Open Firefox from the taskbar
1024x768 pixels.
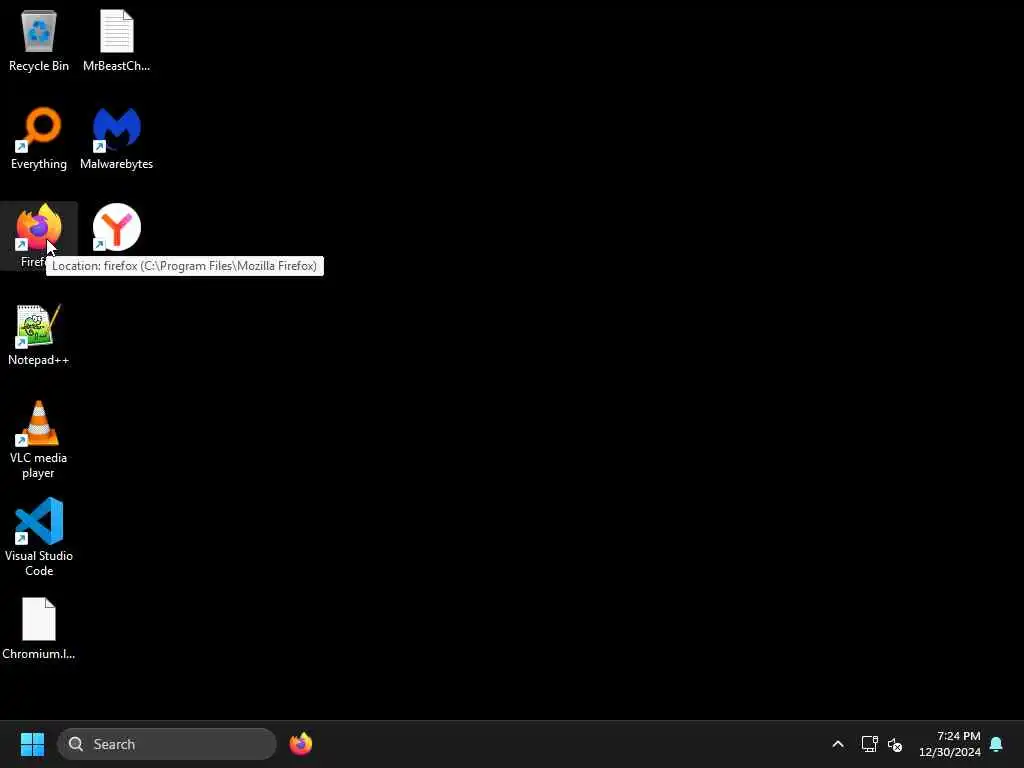[x=300, y=744]
